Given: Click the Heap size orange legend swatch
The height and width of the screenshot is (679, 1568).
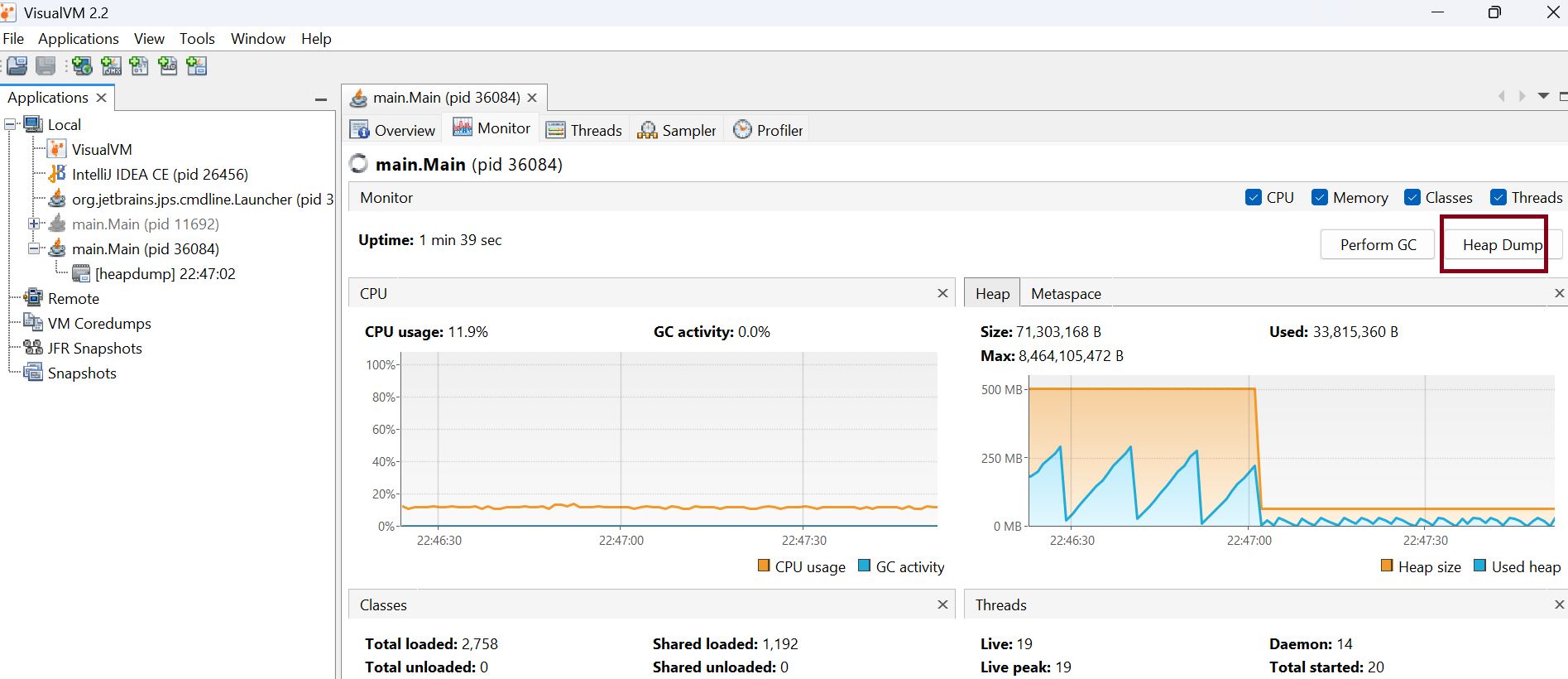Looking at the screenshot, I should (1387, 566).
